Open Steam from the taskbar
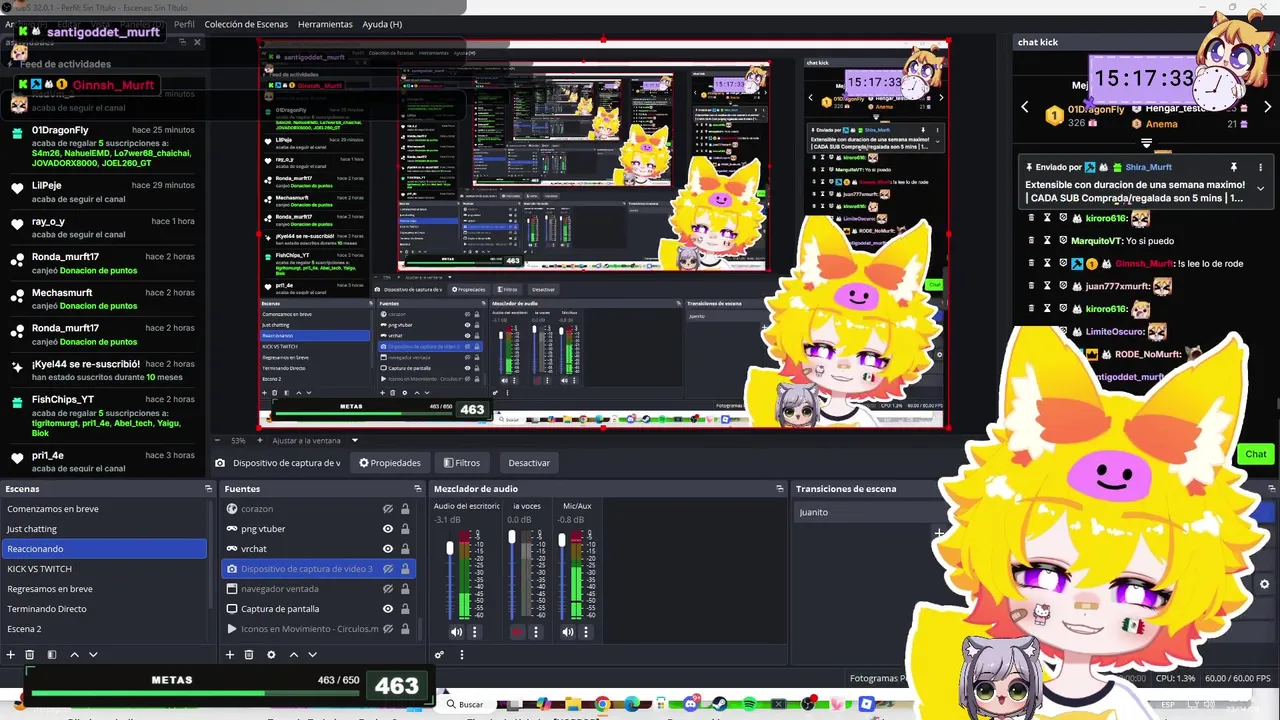The image size is (1280, 720). (719, 704)
